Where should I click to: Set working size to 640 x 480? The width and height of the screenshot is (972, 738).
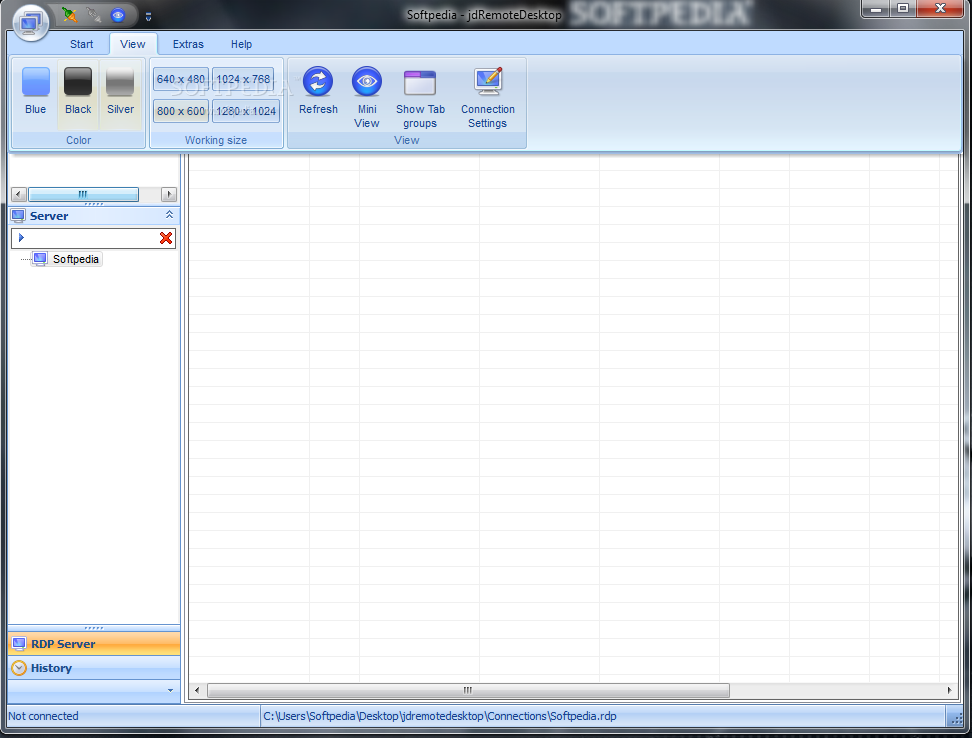click(x=180, y=79)
